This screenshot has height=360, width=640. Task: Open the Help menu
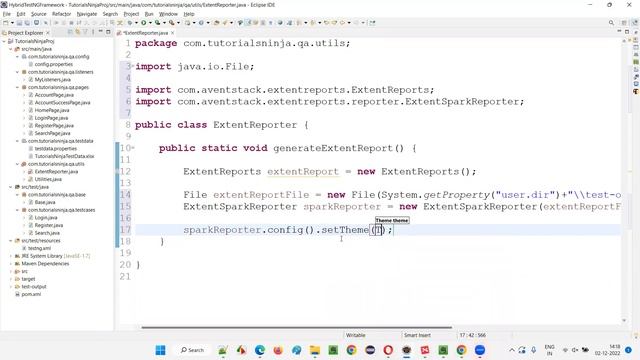coord(189,14)
